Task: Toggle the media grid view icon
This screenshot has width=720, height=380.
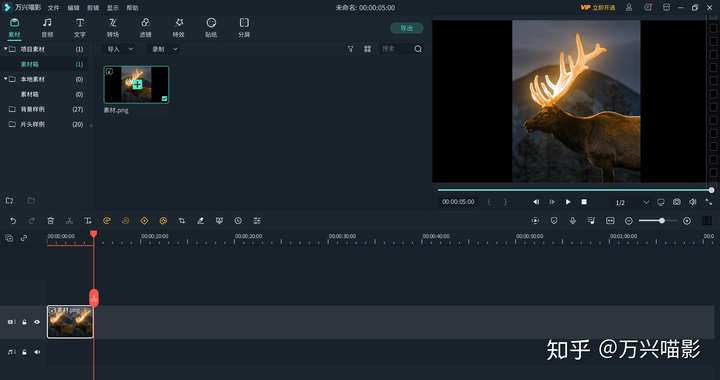Action: 367,49
